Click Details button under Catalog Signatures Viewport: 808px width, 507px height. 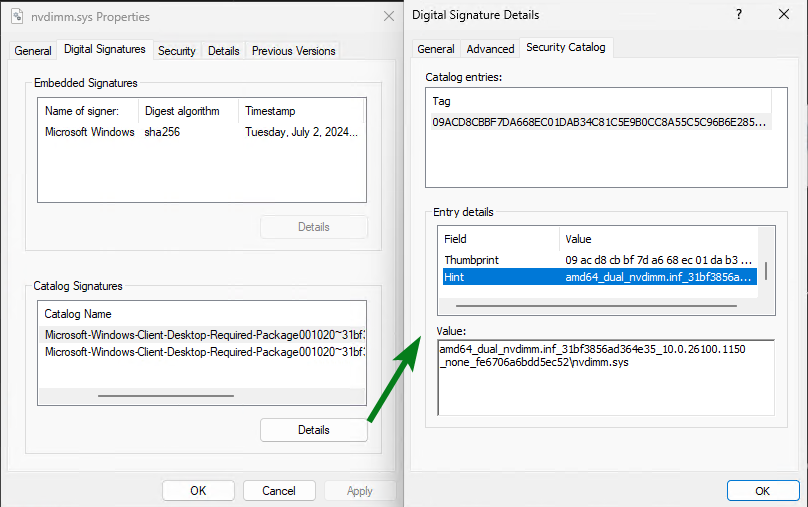click(x=314, y=430)
